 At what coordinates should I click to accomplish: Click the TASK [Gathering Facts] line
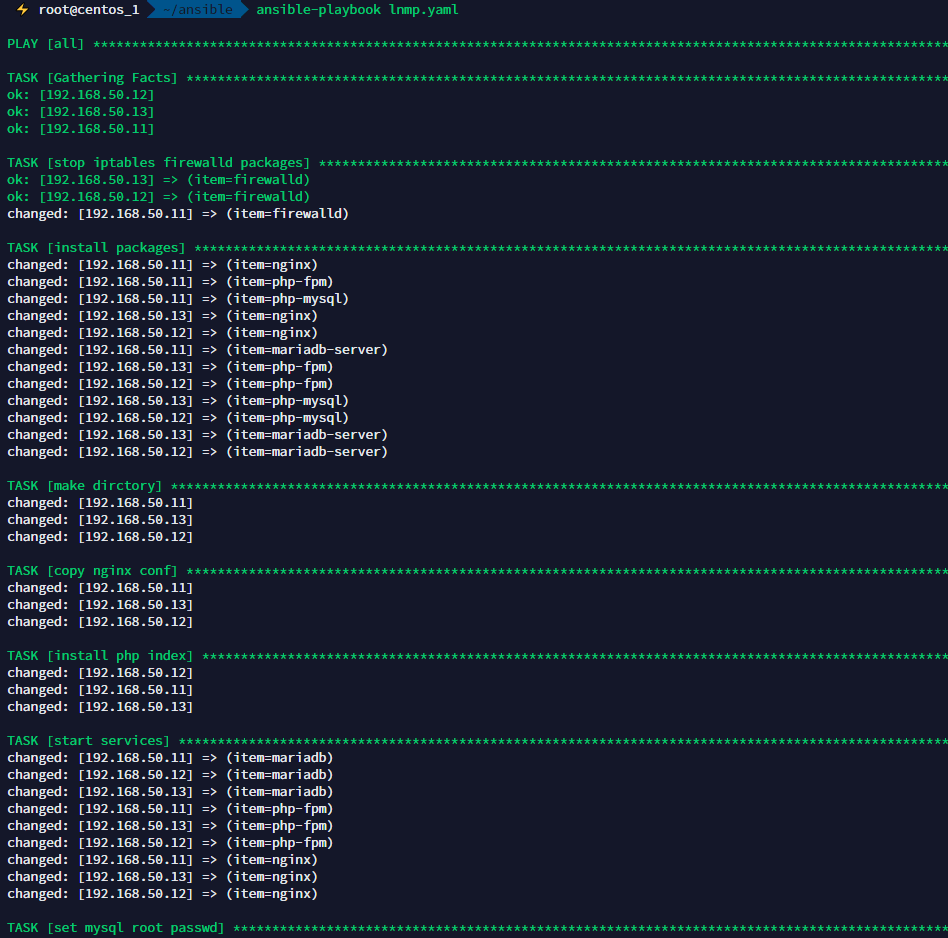click(x=93, y=78)
